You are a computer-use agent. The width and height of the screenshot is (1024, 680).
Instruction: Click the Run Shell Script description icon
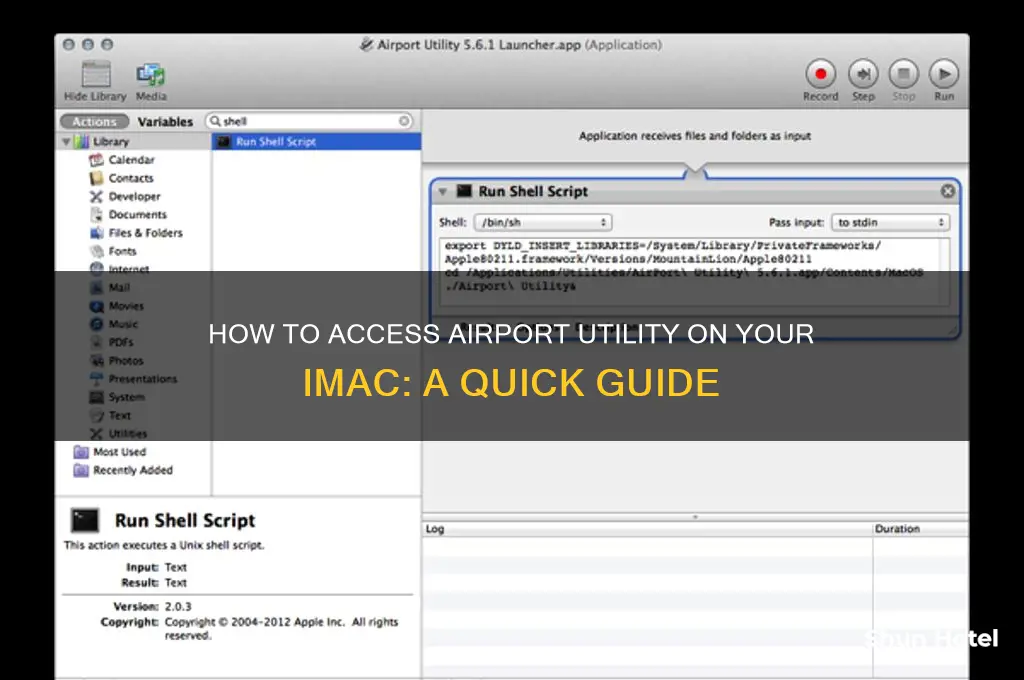click(x=85, y=521)
